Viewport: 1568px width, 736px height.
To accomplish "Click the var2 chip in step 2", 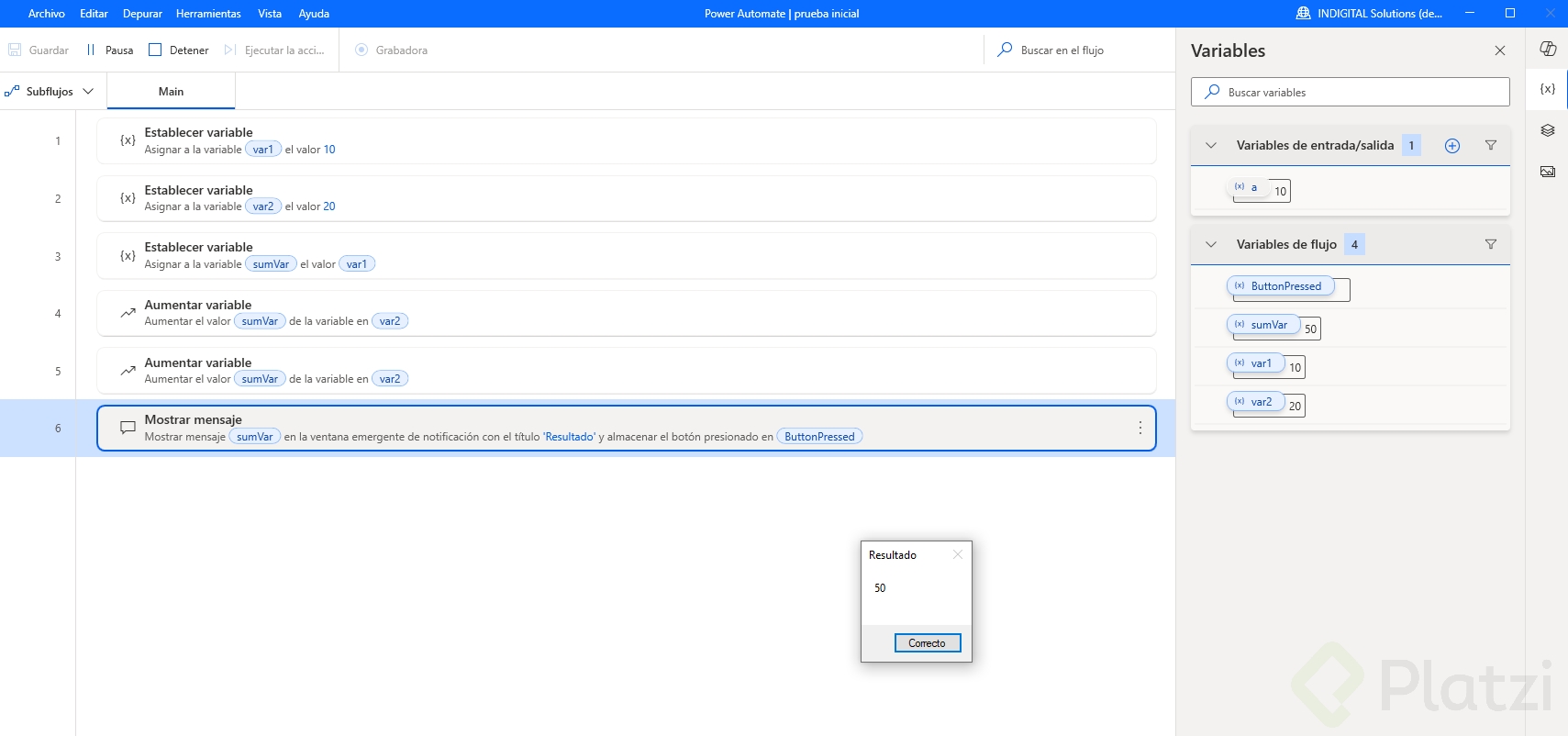I will coord(263,206).
